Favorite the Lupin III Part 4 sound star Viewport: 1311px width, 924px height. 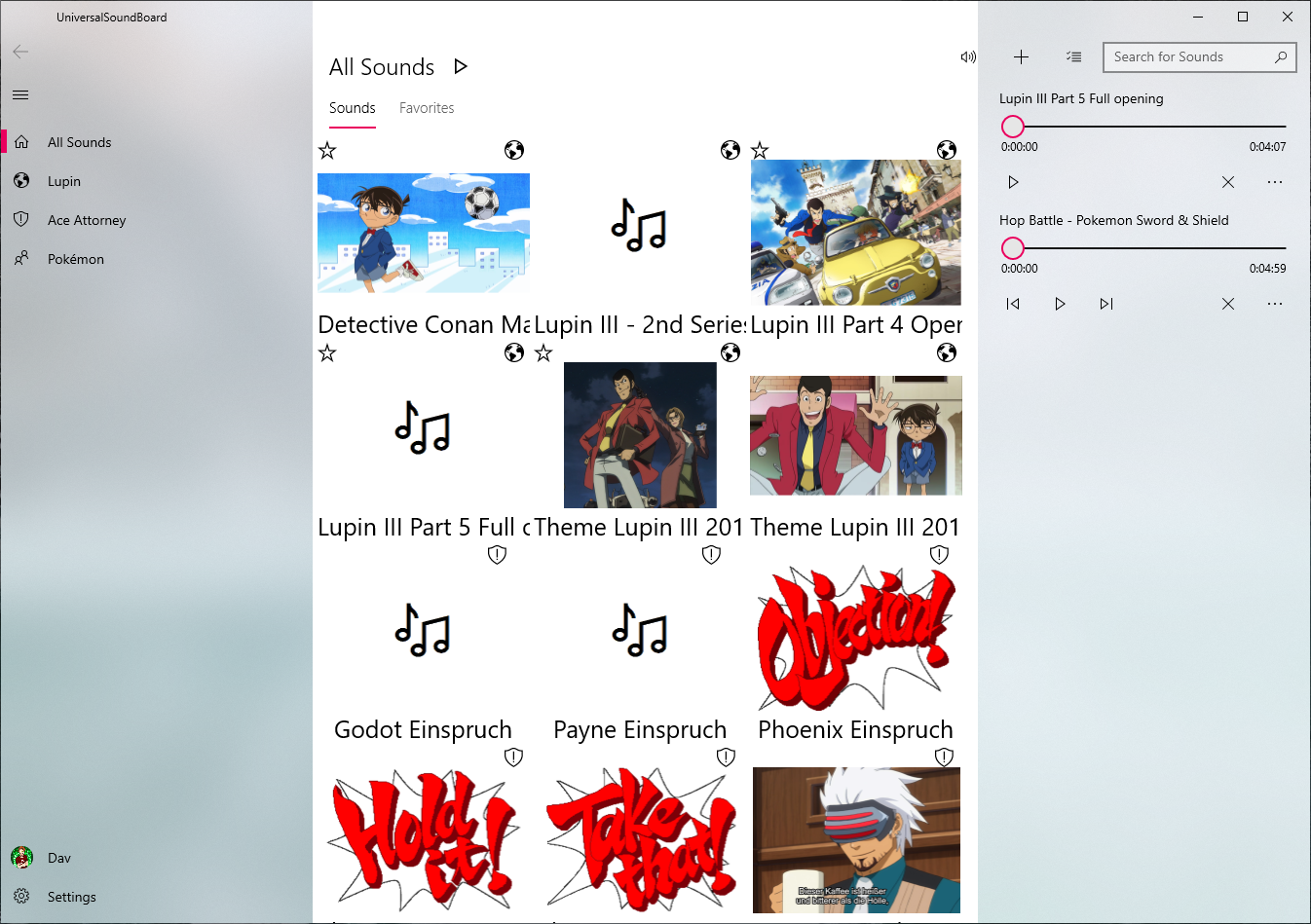click(760, 150)
